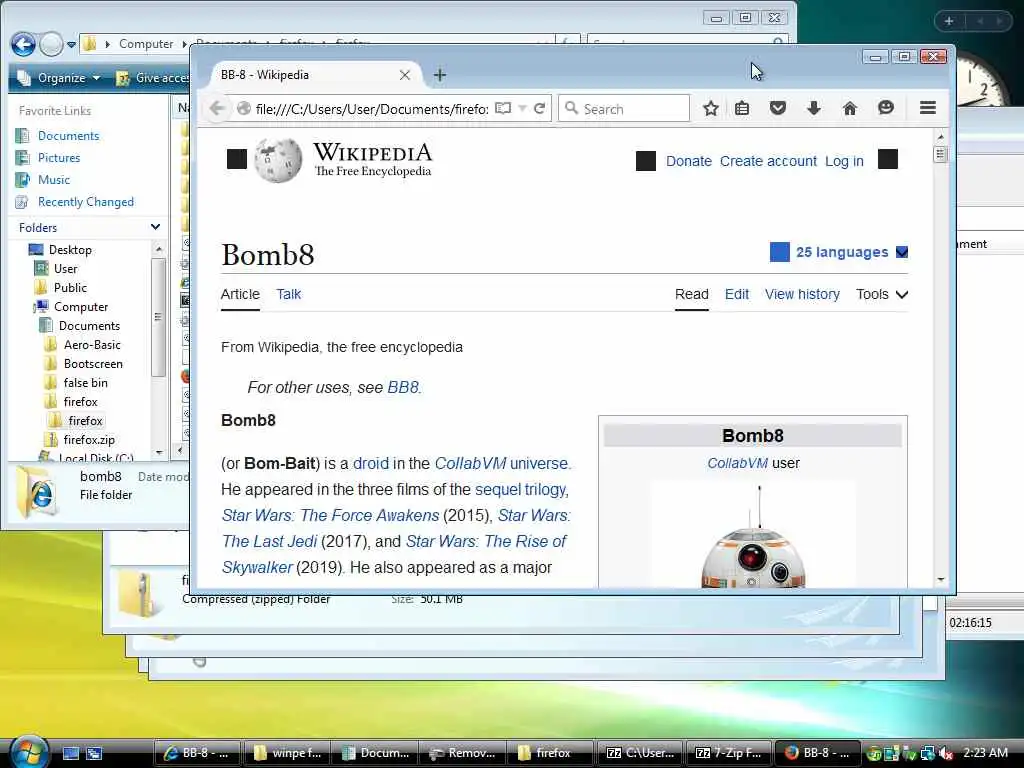Click the volume muted tray icon
The height and width of the screenshot is (768, 1024).
pyautogui.click(x=946, y=754)
